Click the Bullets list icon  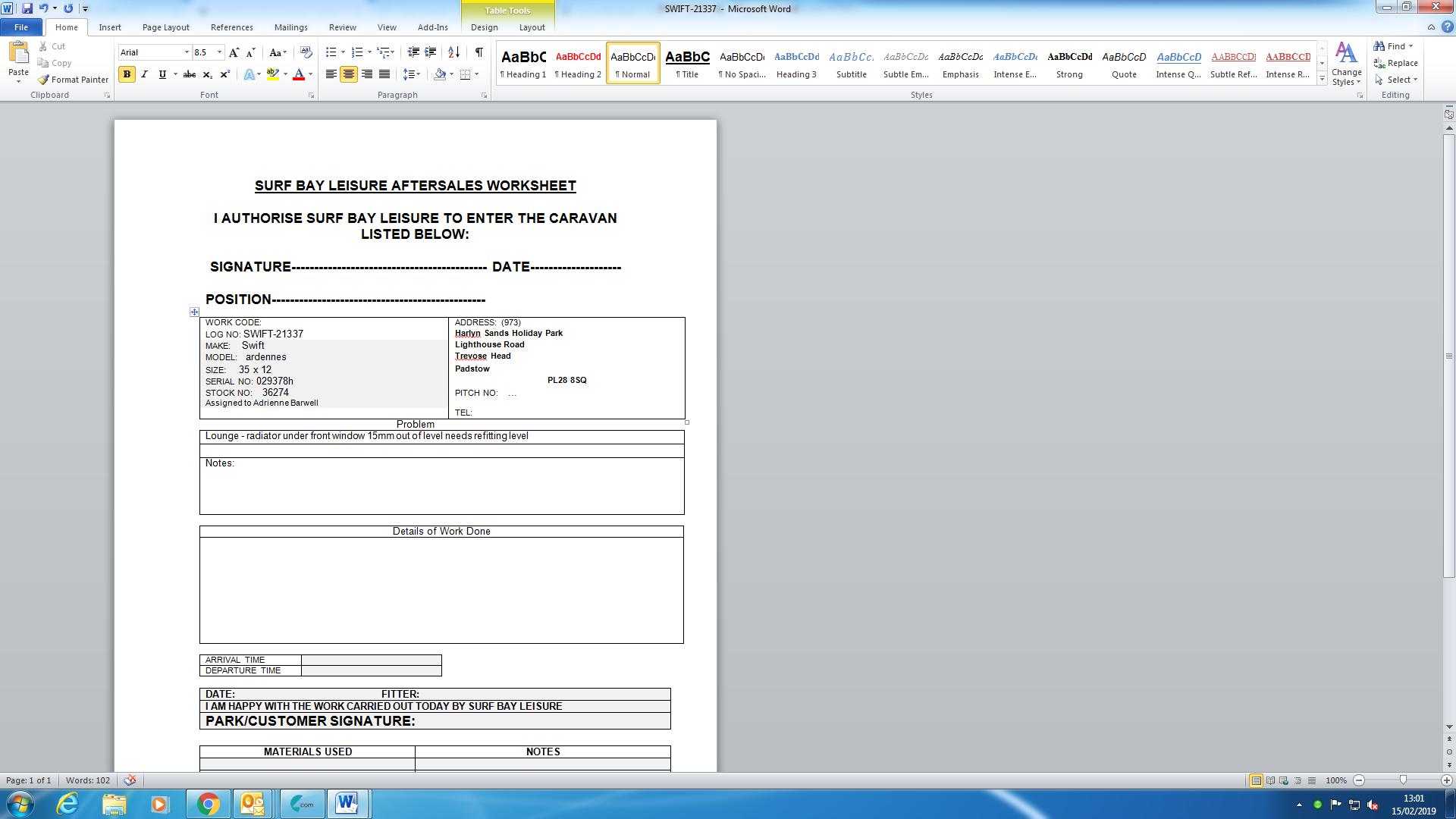tap(331, 52)
